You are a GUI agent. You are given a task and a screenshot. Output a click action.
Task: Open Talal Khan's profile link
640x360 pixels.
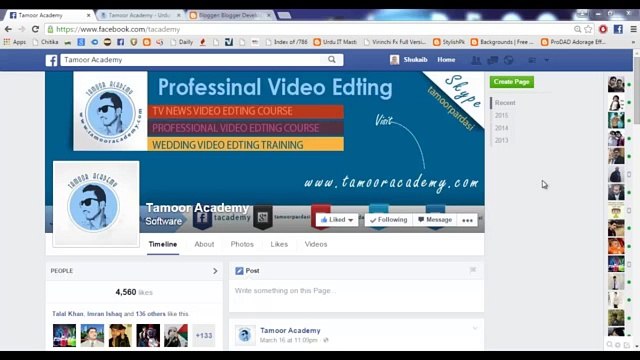point(68,314)
